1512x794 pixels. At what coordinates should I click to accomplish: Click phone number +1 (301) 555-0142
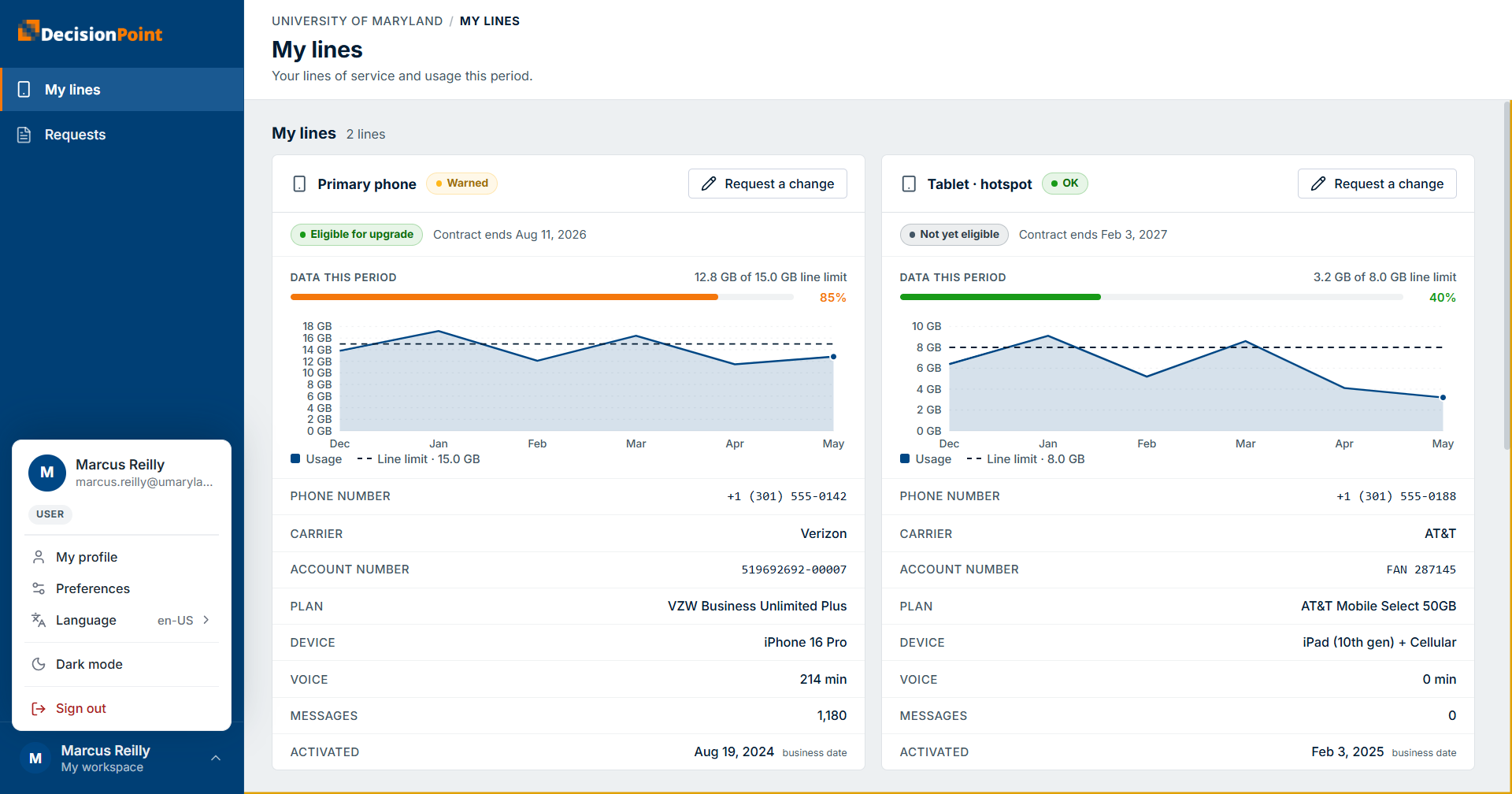coord(787,496)
